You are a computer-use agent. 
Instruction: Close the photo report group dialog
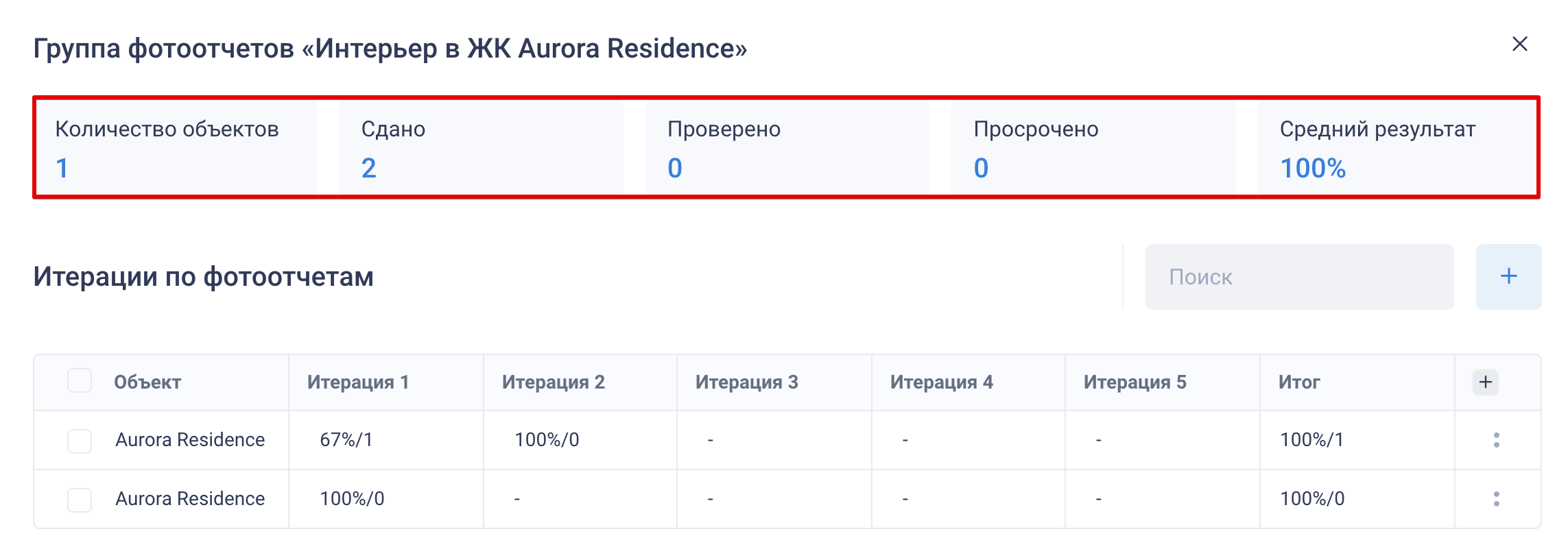coord(1519,44)
